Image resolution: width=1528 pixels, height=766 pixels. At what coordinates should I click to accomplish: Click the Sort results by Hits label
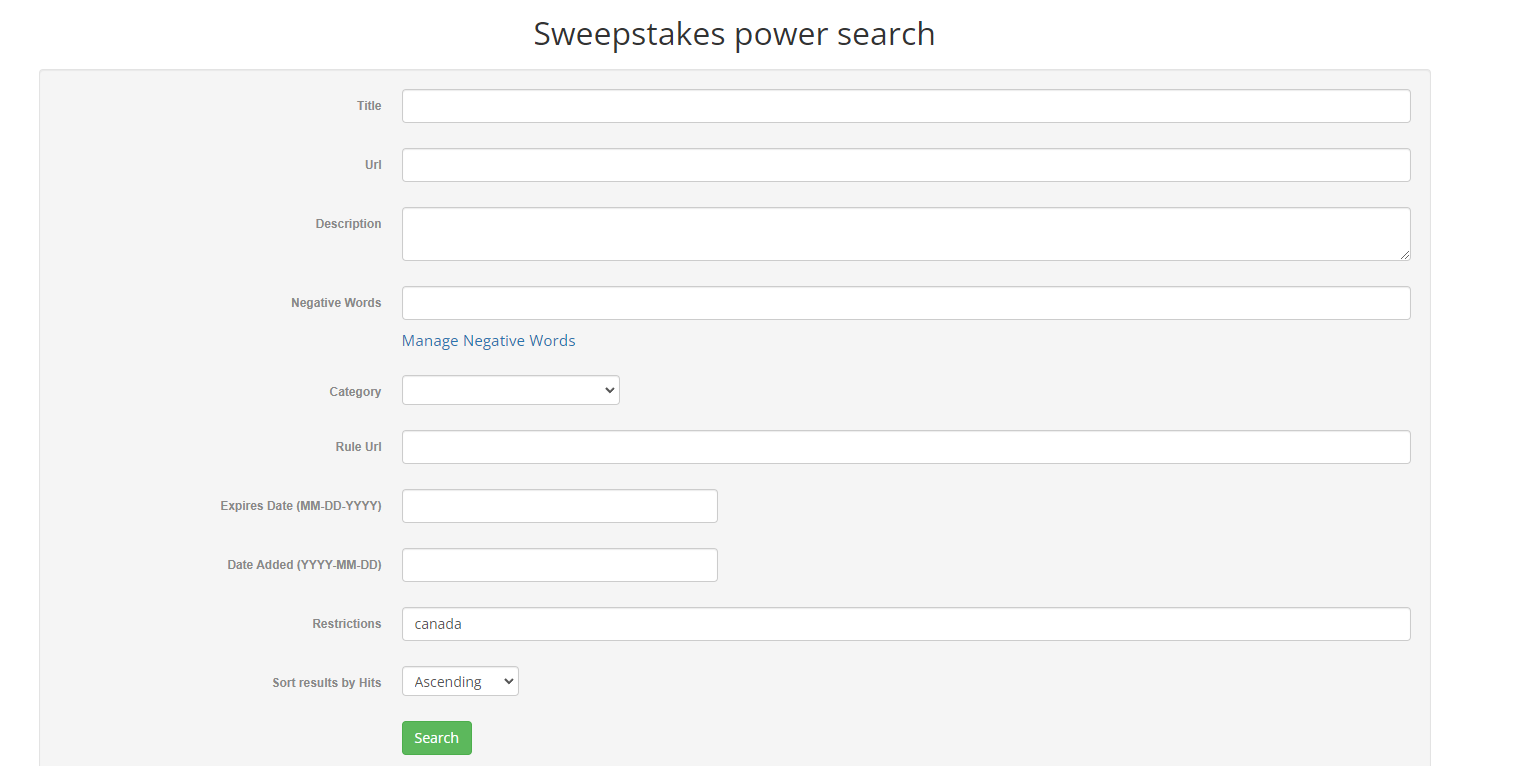tap(327, 683)
